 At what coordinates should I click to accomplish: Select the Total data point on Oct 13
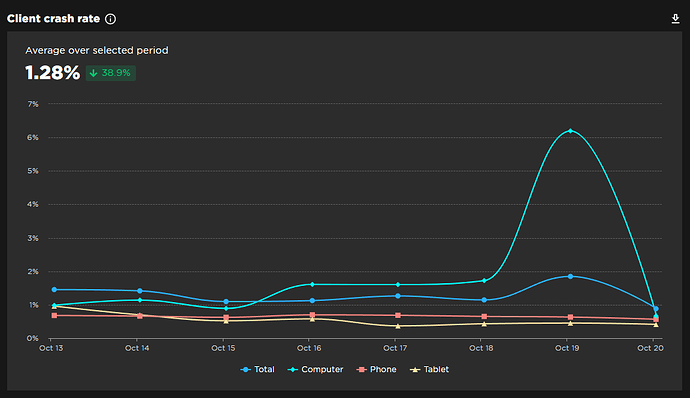(54, 290)
